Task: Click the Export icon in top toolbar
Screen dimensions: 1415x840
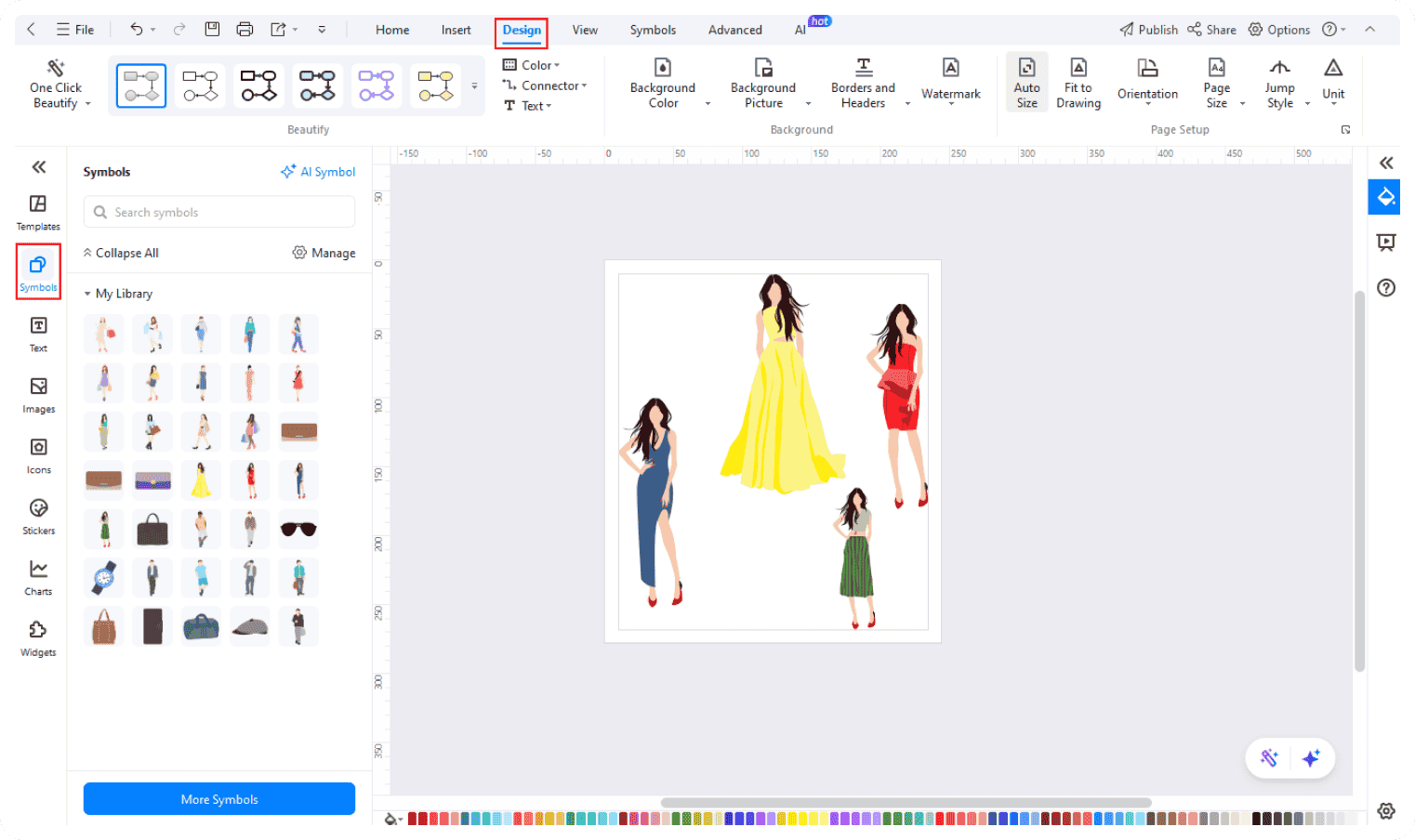Action: click(278, 30)
